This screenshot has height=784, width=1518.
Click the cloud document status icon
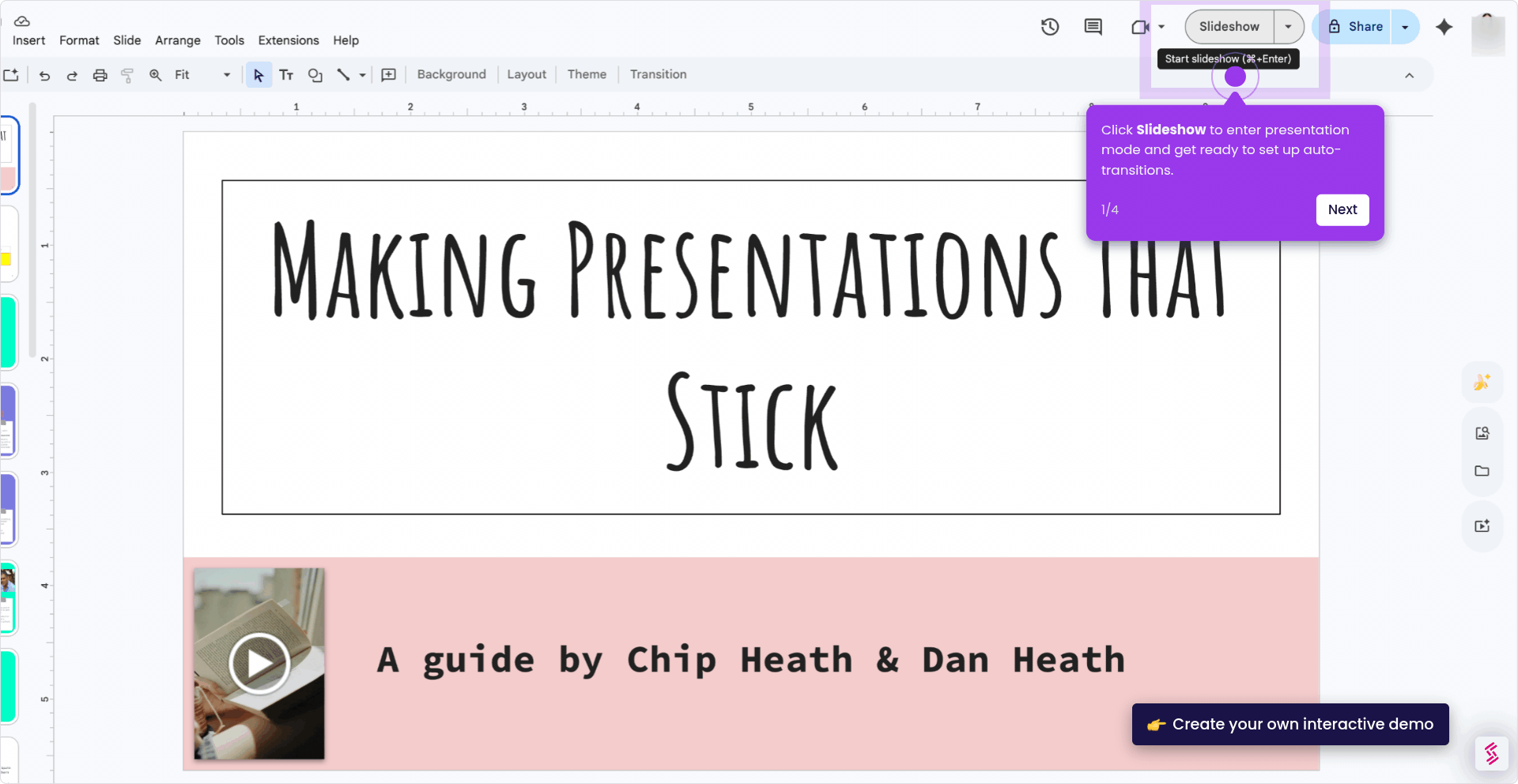pyautogui.click(x=22, y=21)
